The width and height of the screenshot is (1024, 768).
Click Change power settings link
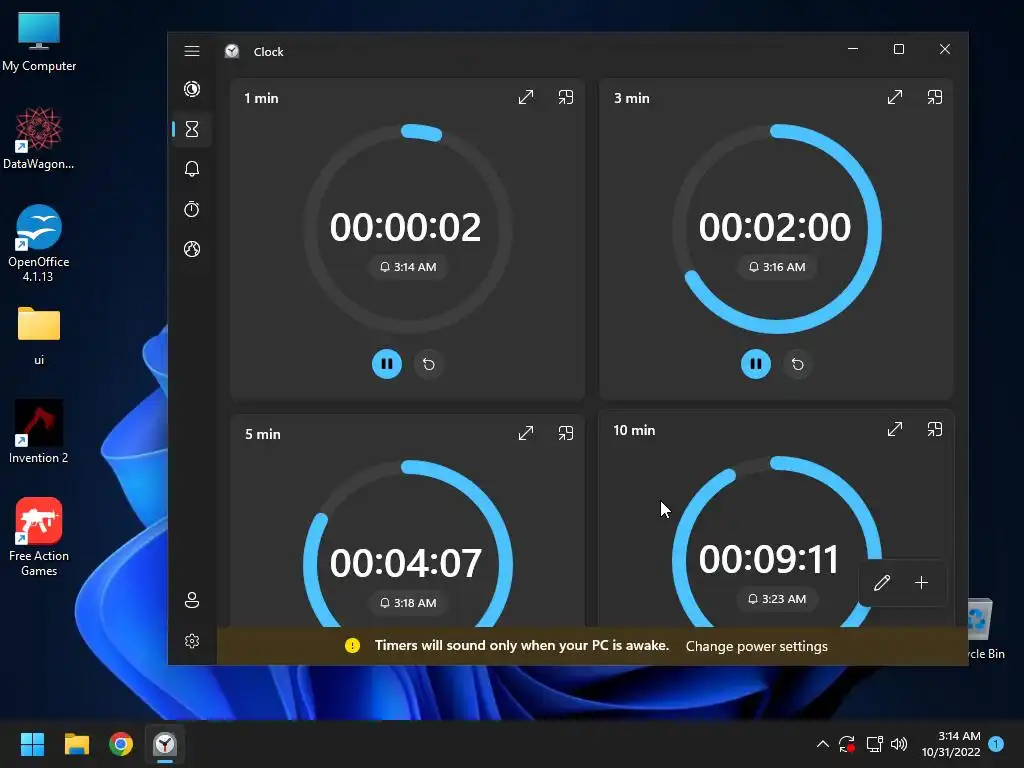pos(756,646)
